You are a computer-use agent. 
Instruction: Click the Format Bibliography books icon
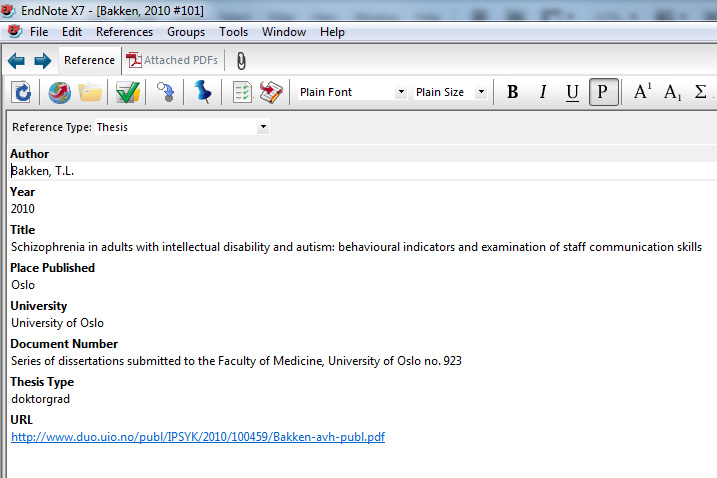pos(271,92)
